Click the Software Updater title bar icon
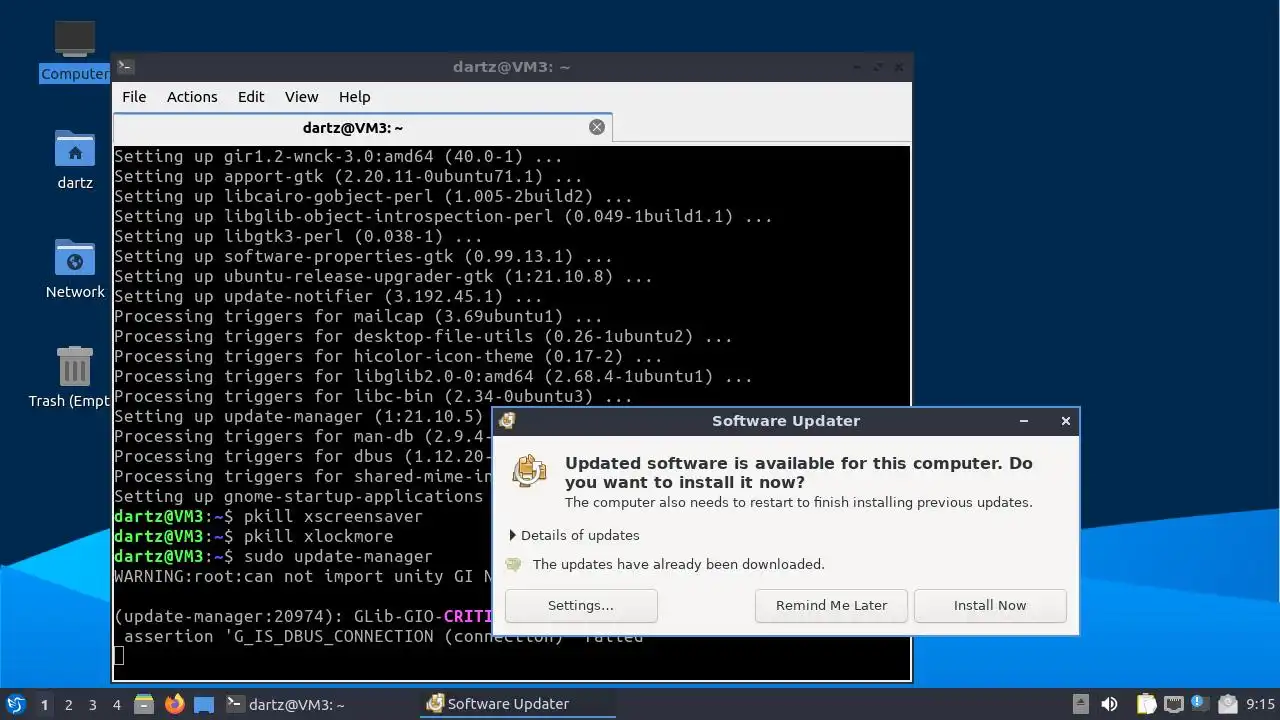Screen dimensions: 1280x720 point(507,421)
